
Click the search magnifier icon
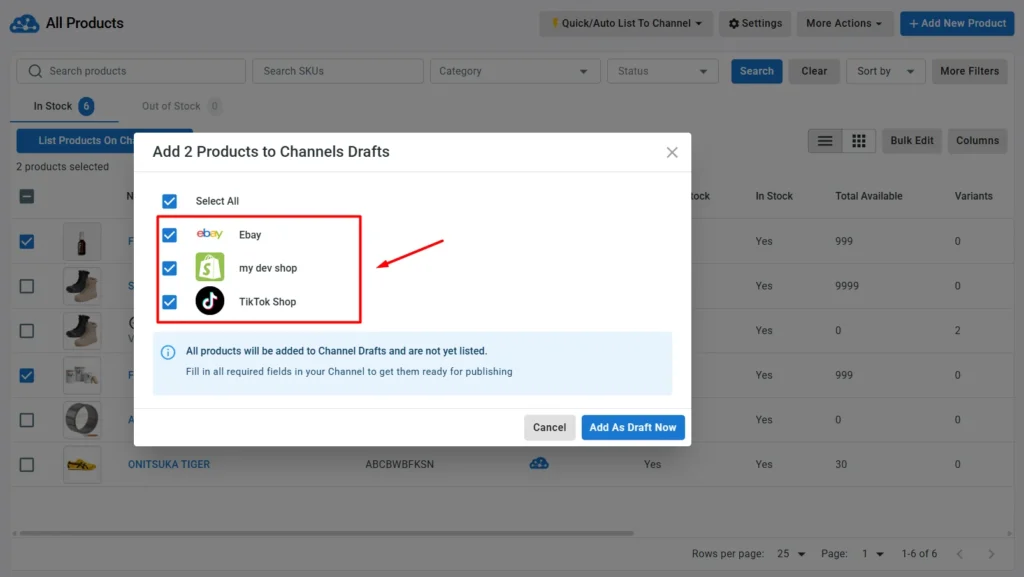point(35,71)
